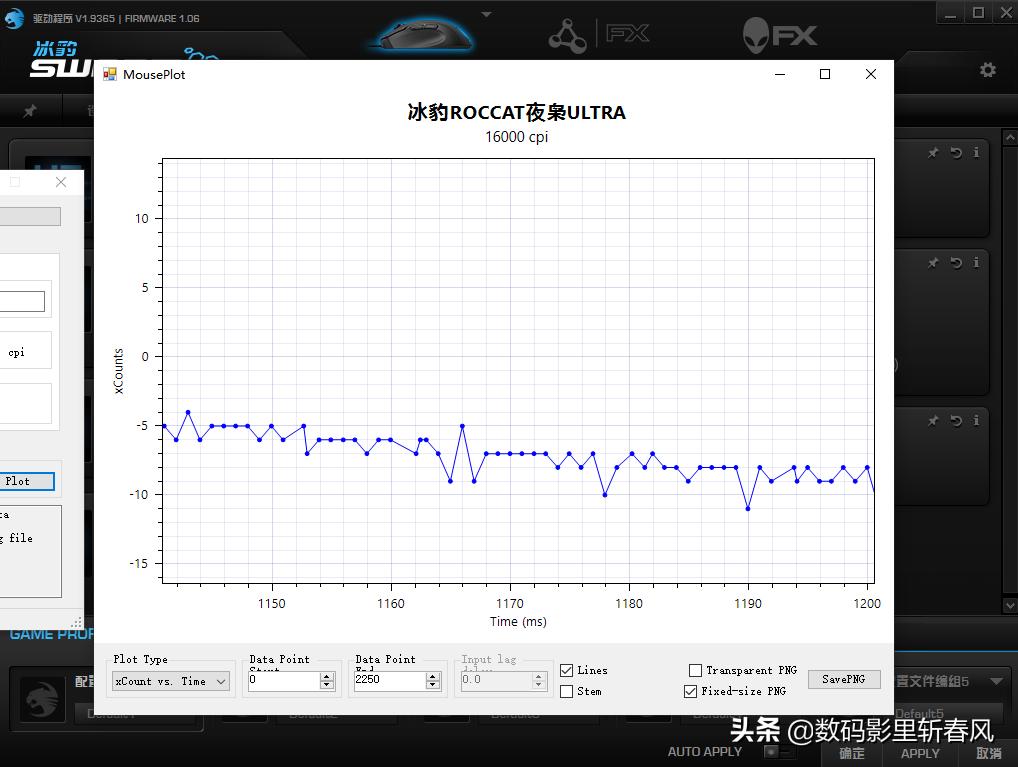Expand the macro file group dropdown
The width and height of the screenshot is (1018, 767).
click(x=996, y=681)
